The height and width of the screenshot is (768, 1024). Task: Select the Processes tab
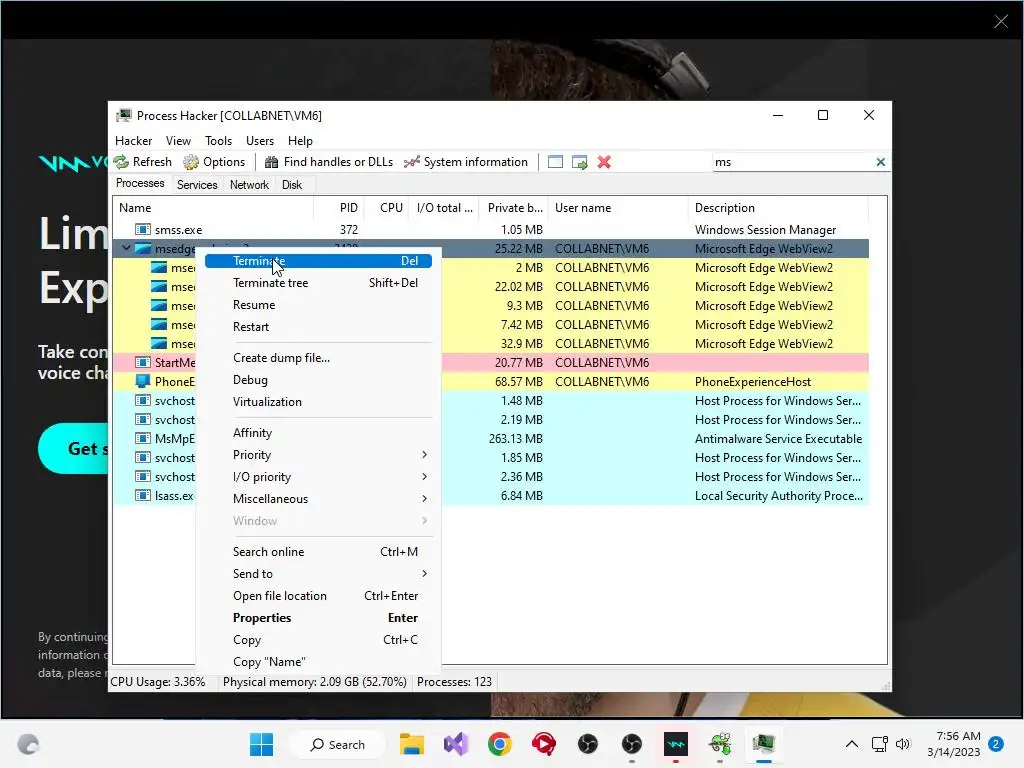(140, 184)
